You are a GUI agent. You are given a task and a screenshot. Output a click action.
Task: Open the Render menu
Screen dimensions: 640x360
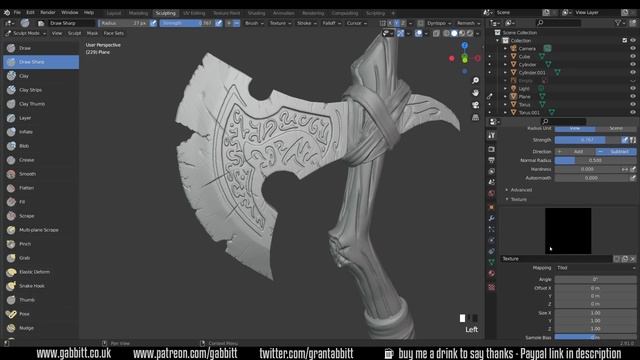pyautogui.click(x=48, y=13)
